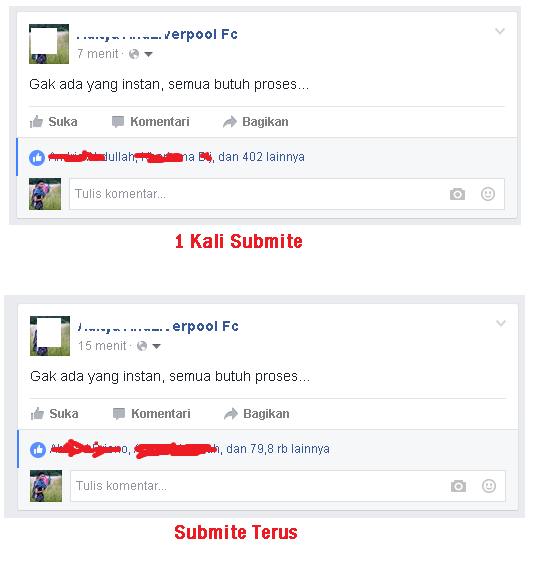Click the camera icon in the bottom comment box
537x562 pixels.
click(x=458, y=486)
